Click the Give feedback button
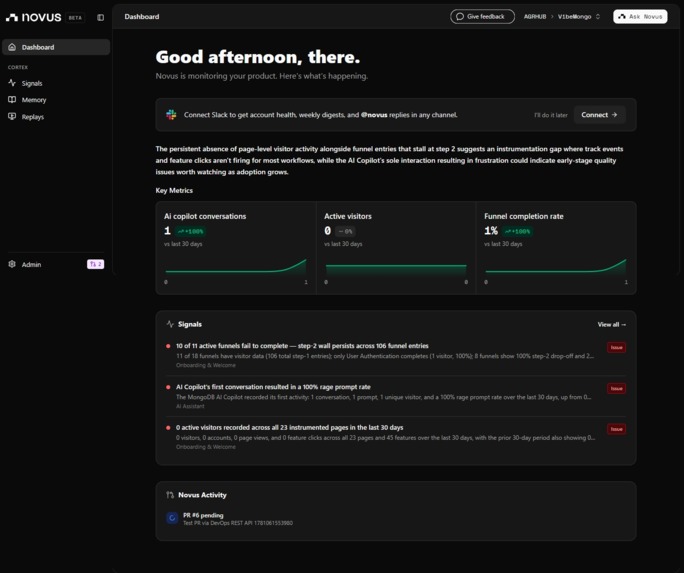The width and height of the screenshot is (684, 573). click(x=482, y=17)
